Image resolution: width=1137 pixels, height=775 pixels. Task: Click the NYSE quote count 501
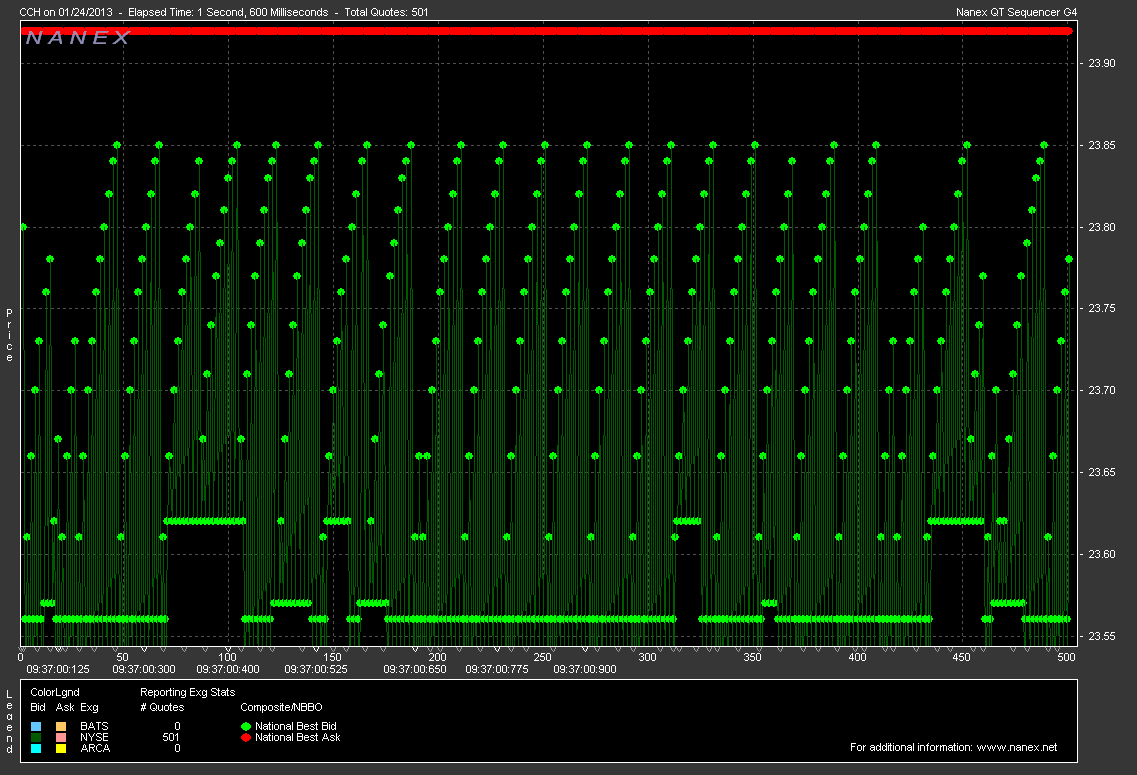(x=171, y=737)
